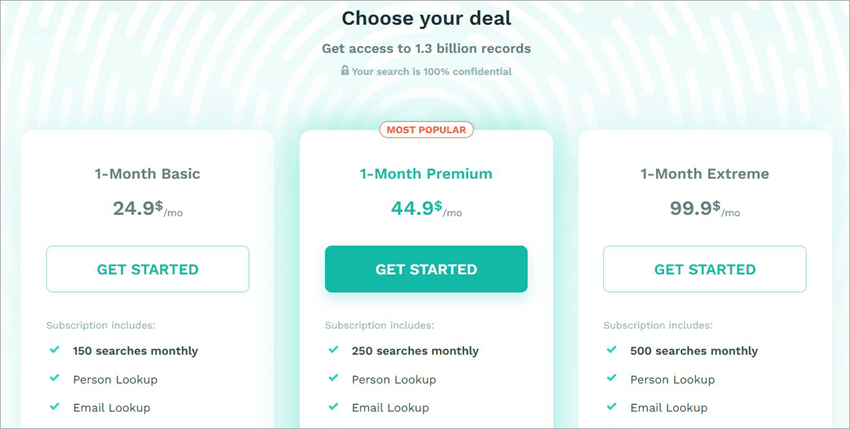This screenshot has width=850, height=429.
Task: Click Extreme plan's Email Lookup checkmark
Action: click(612, 407)
